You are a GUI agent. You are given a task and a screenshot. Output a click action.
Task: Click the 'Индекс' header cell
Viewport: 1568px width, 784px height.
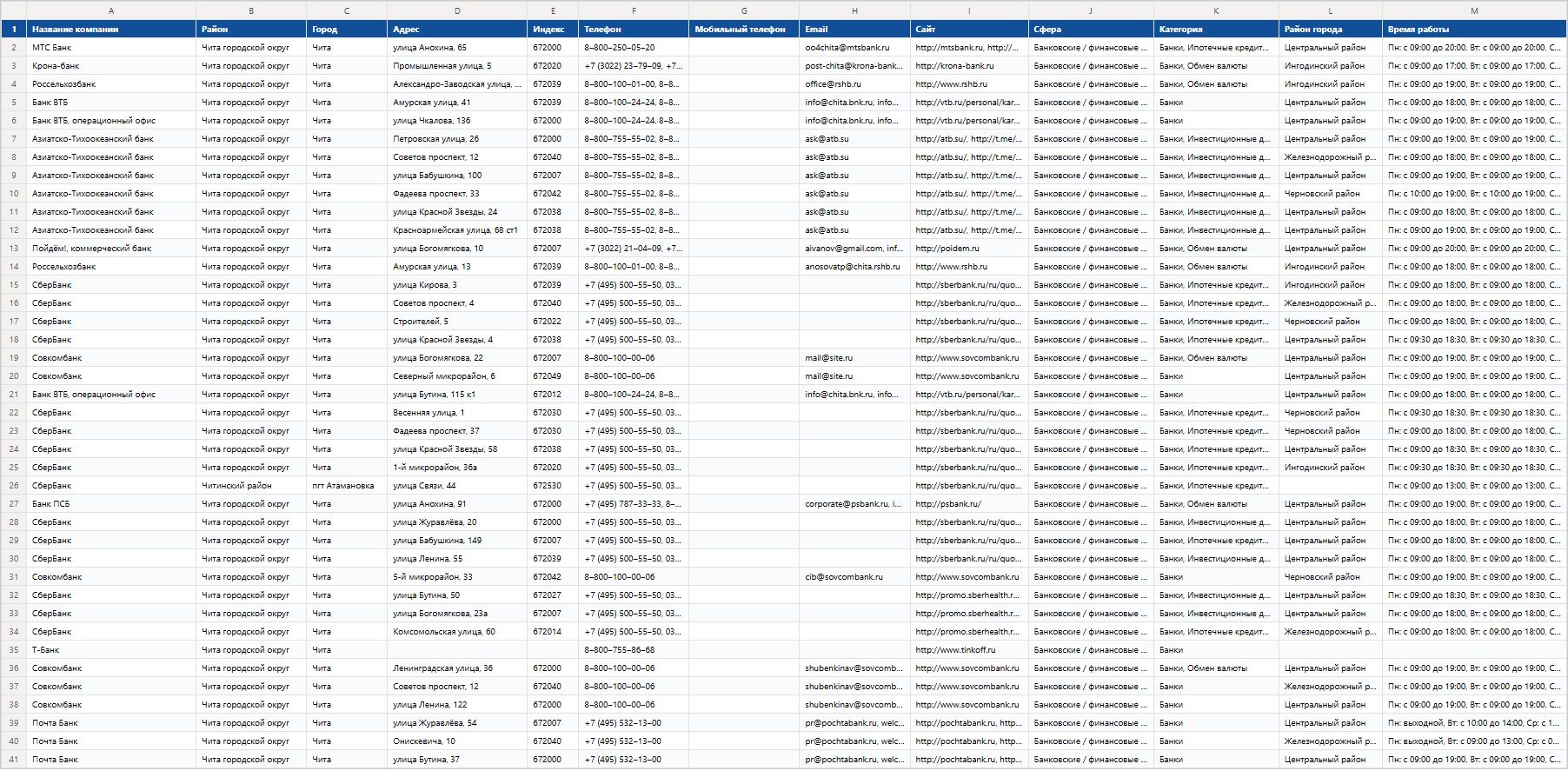pyautogui.click(x=553, y=30)
